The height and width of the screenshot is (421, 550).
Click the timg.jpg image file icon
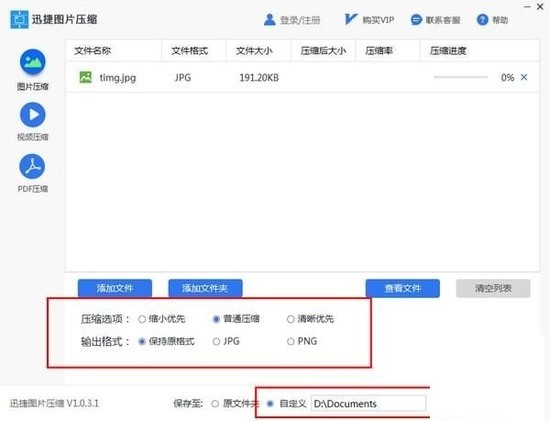(85, 77)
